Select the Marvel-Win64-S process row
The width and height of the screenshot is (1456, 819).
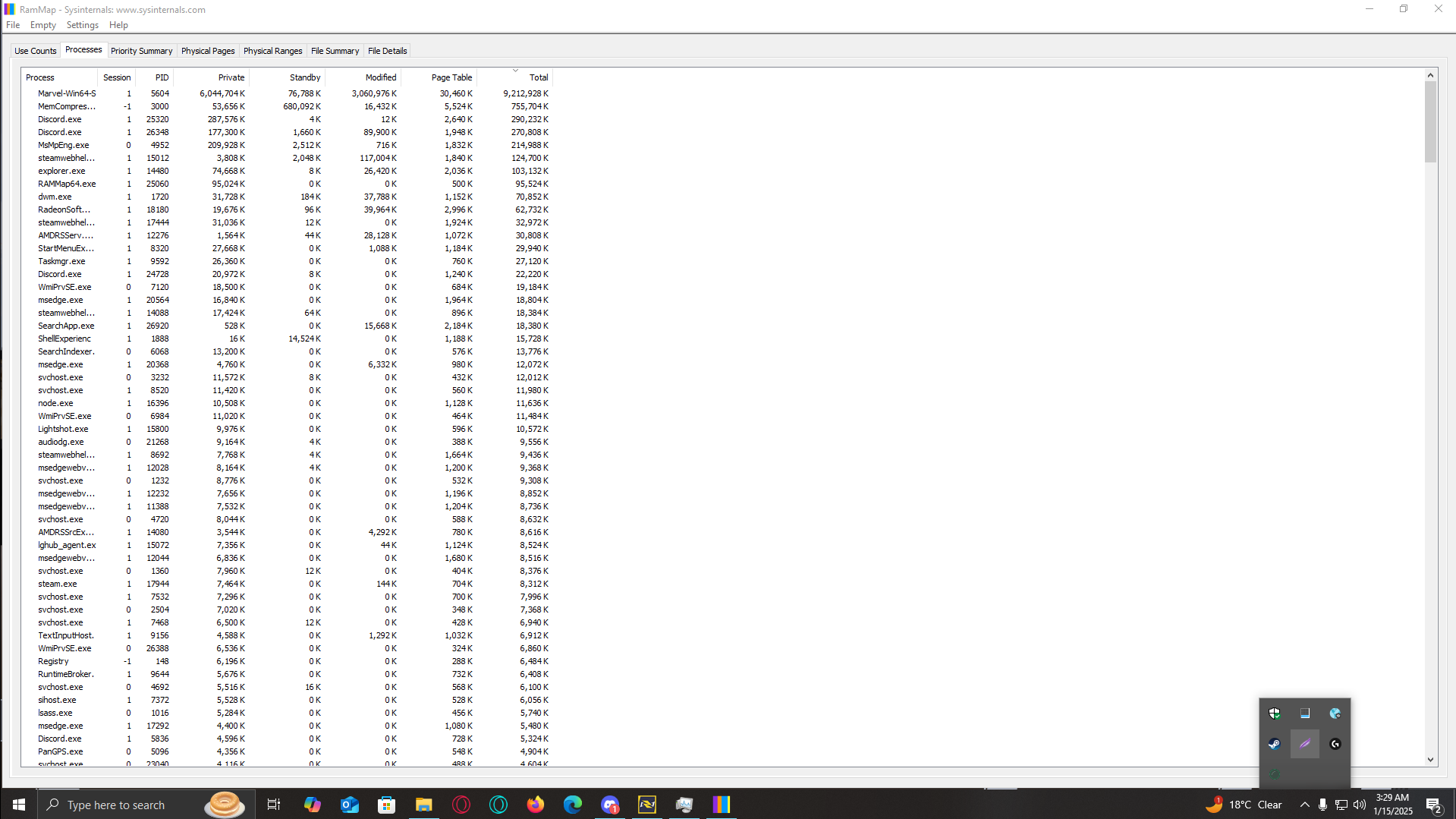click(x=288, y=93)
